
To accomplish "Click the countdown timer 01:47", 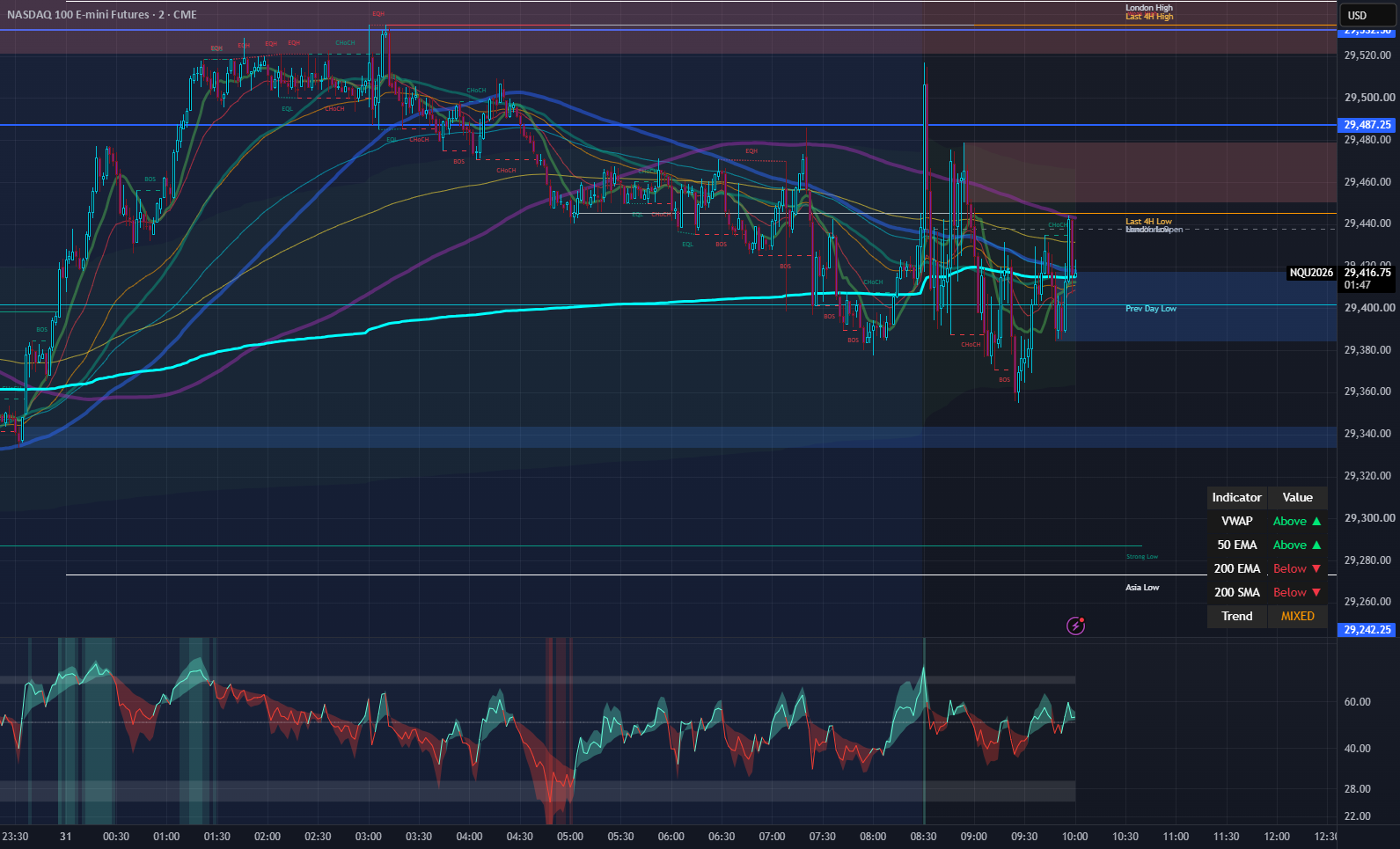I will (1358, 285).
